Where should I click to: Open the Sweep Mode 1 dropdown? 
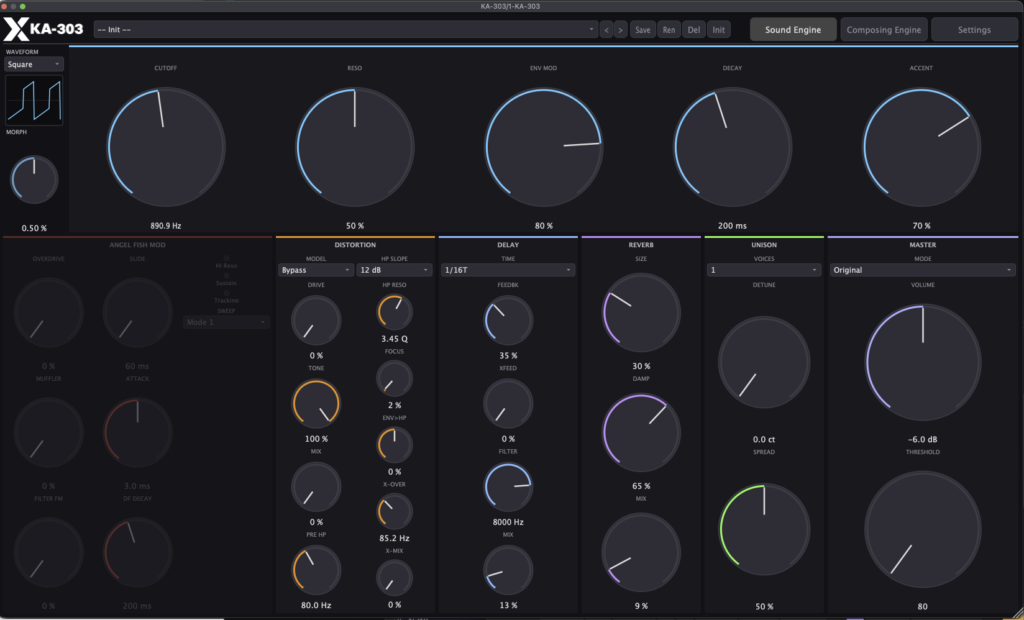[x=226, y=322]
